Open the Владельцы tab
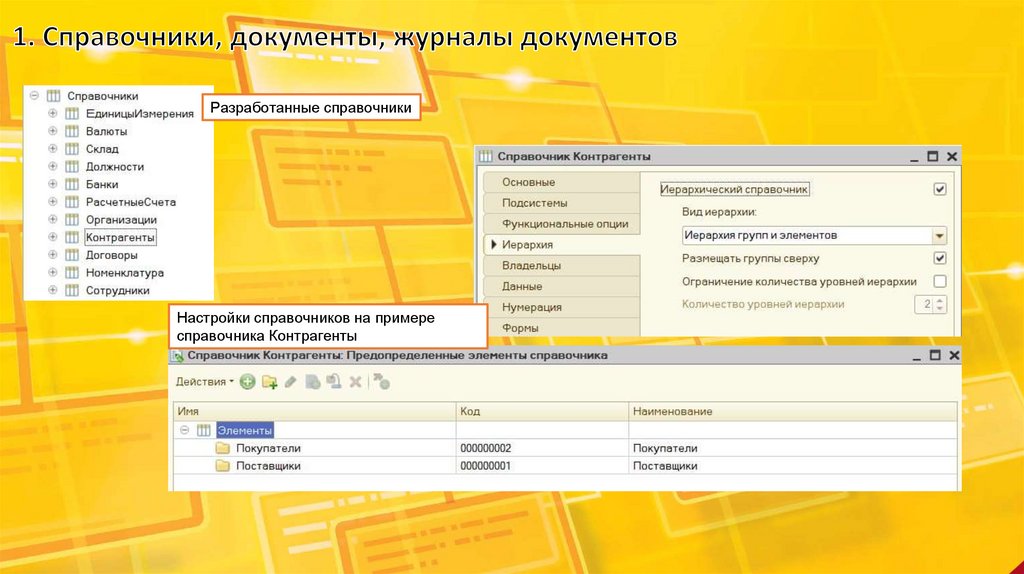The image size is (1024, 574). click(x=562, y=266)
